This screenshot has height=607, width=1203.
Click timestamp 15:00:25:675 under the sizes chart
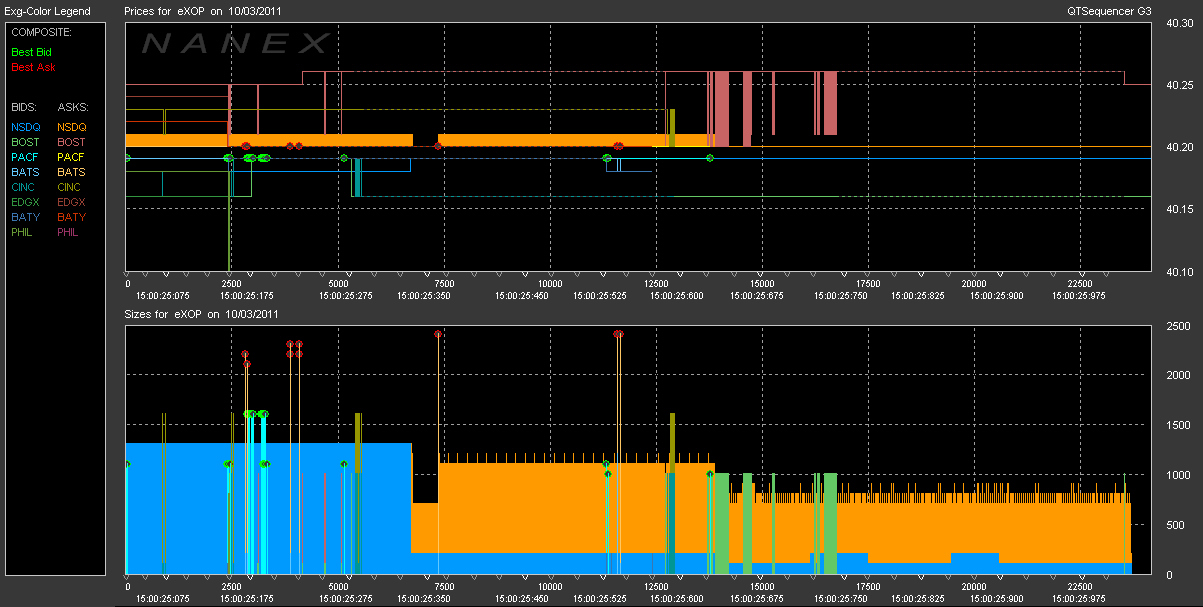[757, 599]
